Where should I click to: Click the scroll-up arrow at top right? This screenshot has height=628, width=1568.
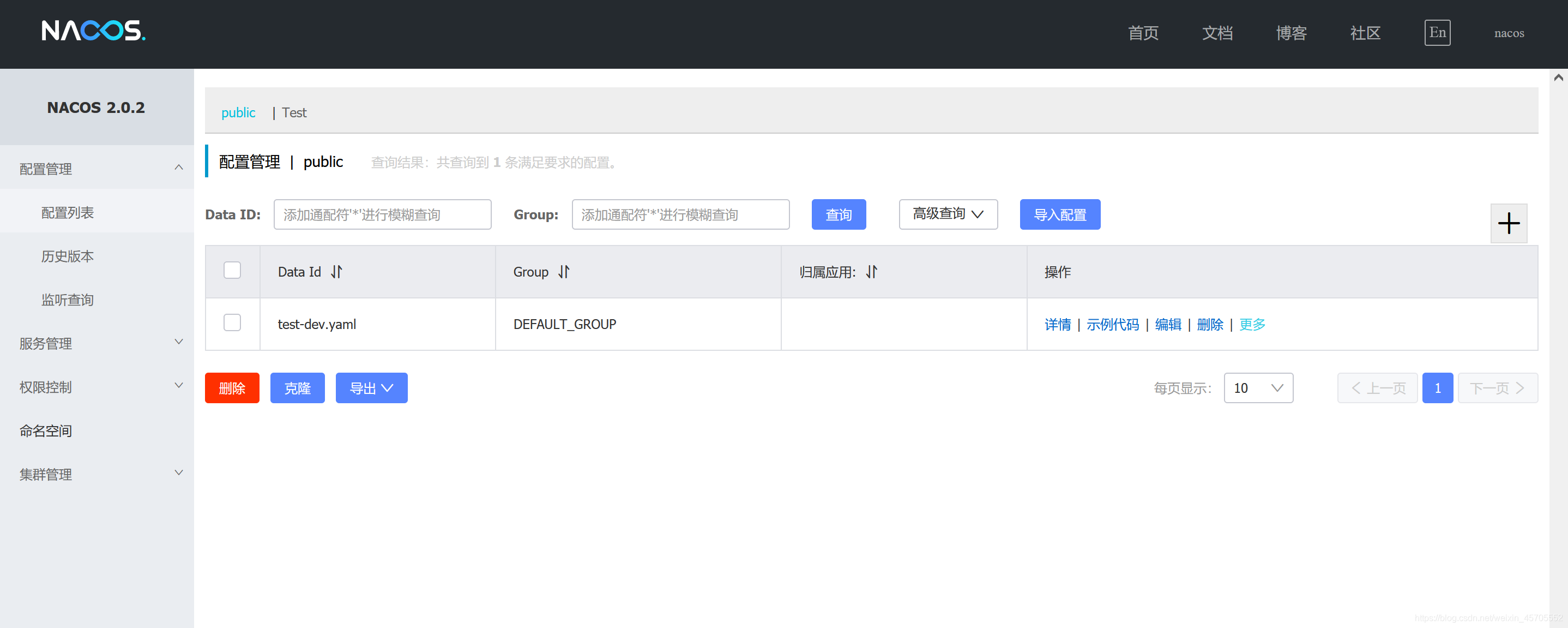pos(1558,77)
